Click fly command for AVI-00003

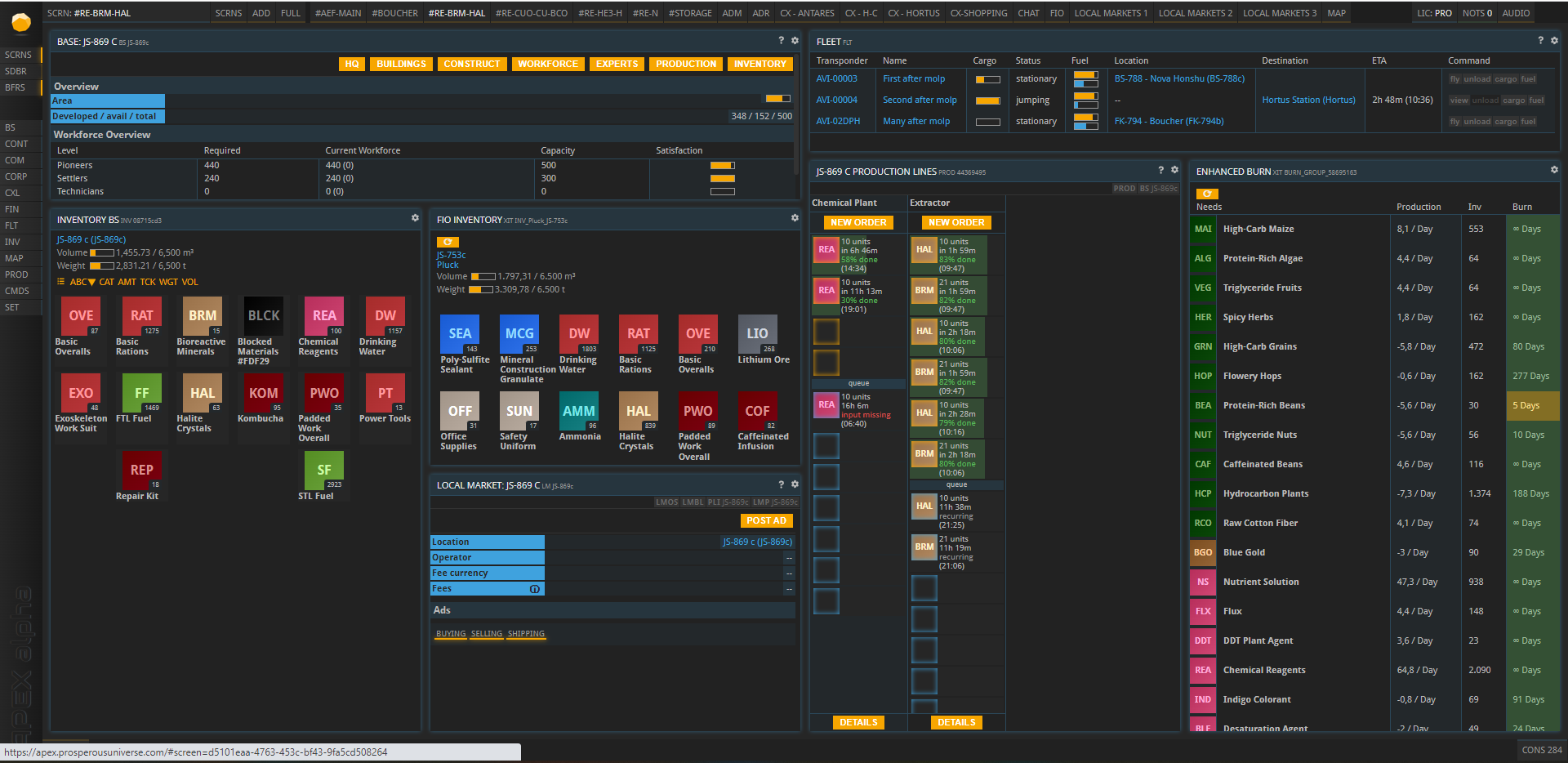[x=1454, y=79]
